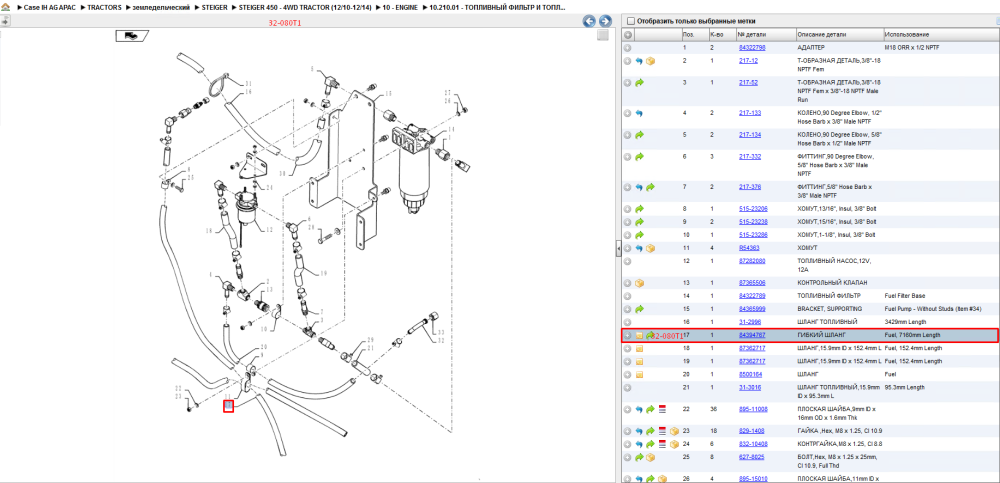
Task: Click the pin icon at the toolbar's left end
Action: click(x=5, y=21)
